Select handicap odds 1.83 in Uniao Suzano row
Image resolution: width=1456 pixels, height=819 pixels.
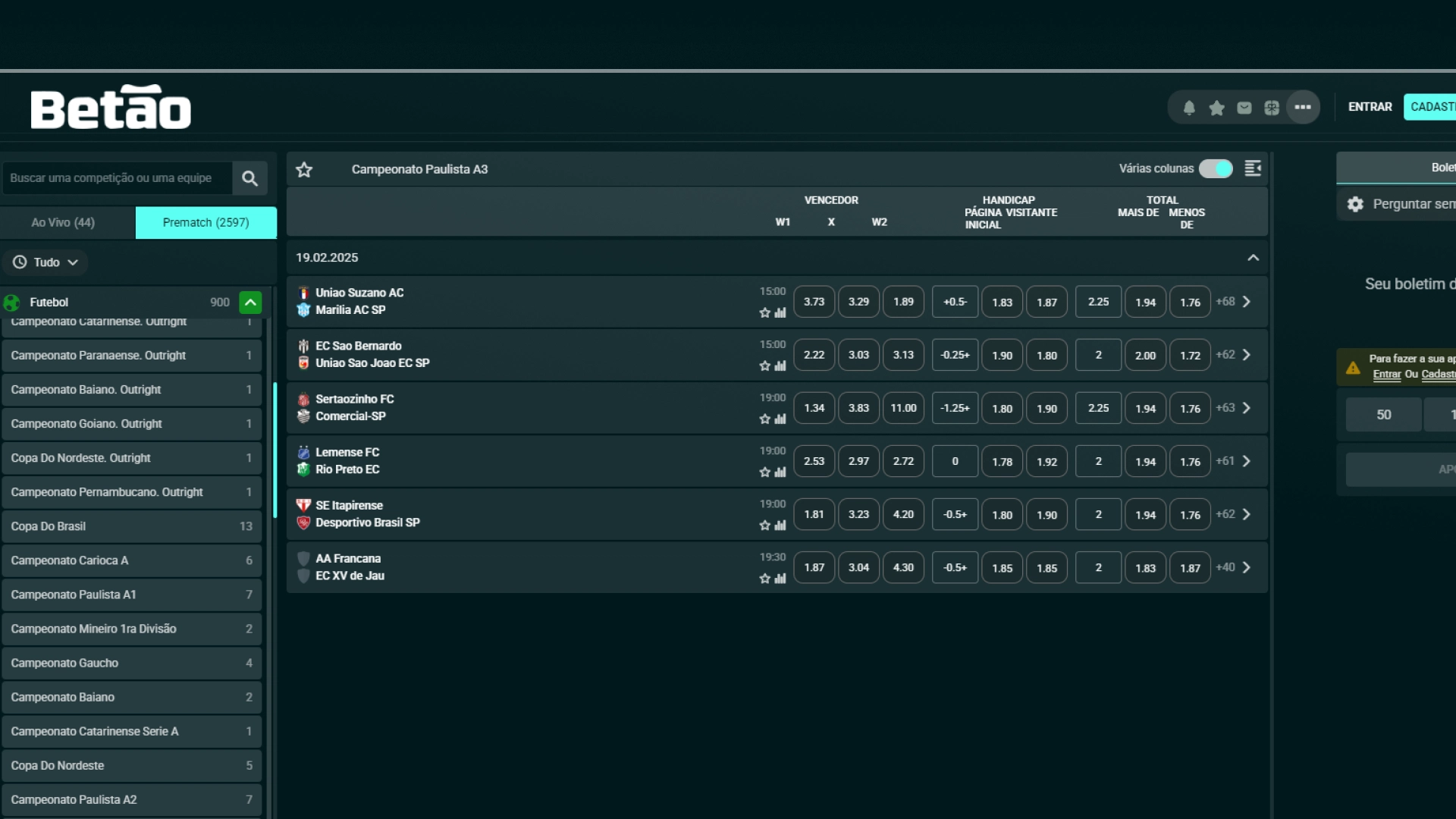1002,302
